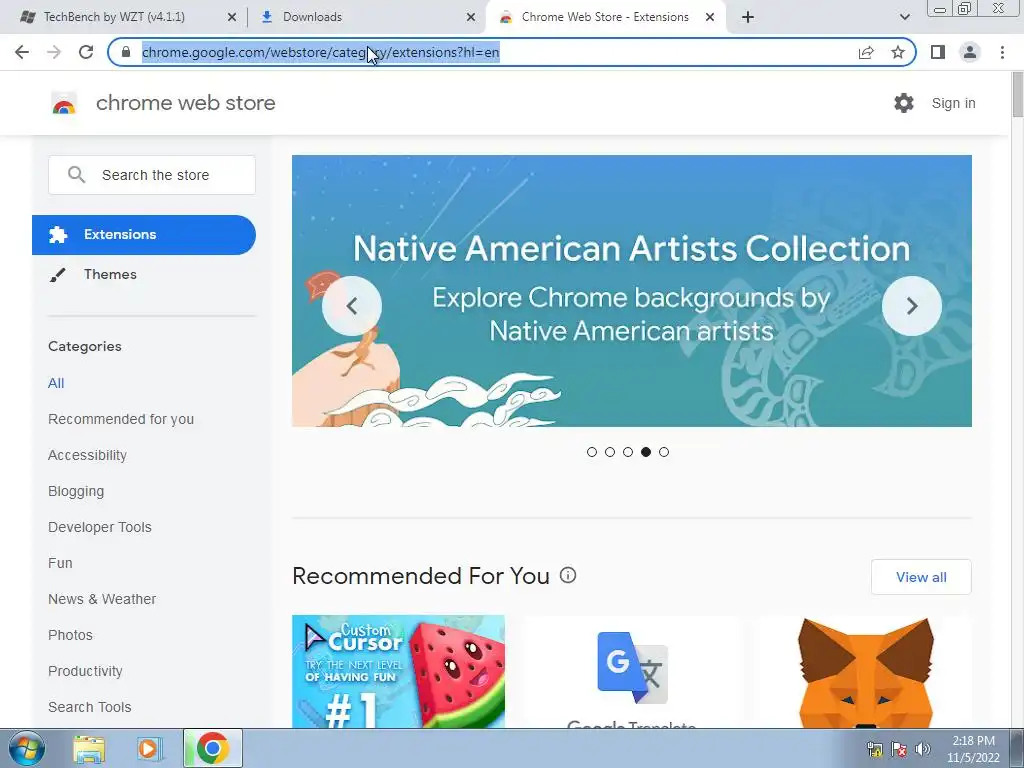Click the volume speaker tray icon

(x=923, y=749)
